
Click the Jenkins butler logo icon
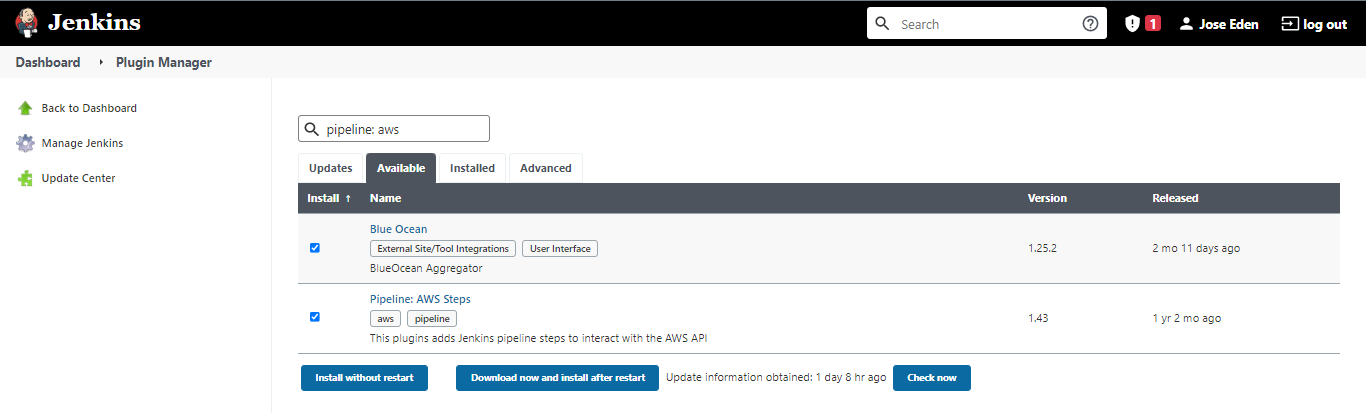click(x=26, y=23)
